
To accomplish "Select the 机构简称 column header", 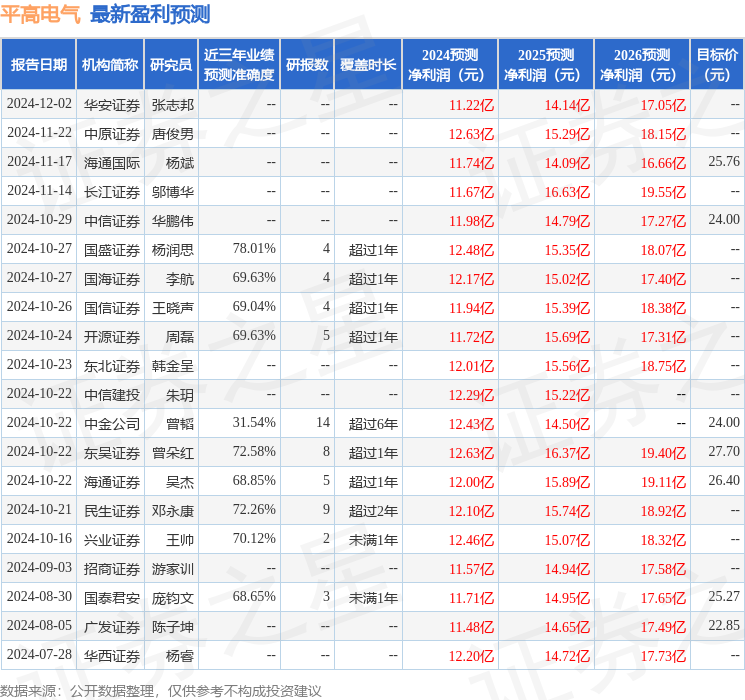I will pos(110,65).
